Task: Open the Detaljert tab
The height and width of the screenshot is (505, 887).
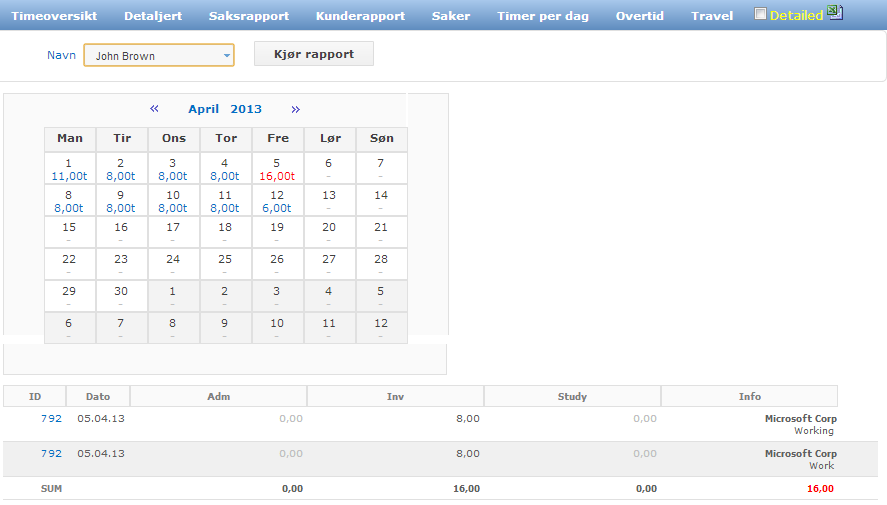Action: [x=153, y=16]
